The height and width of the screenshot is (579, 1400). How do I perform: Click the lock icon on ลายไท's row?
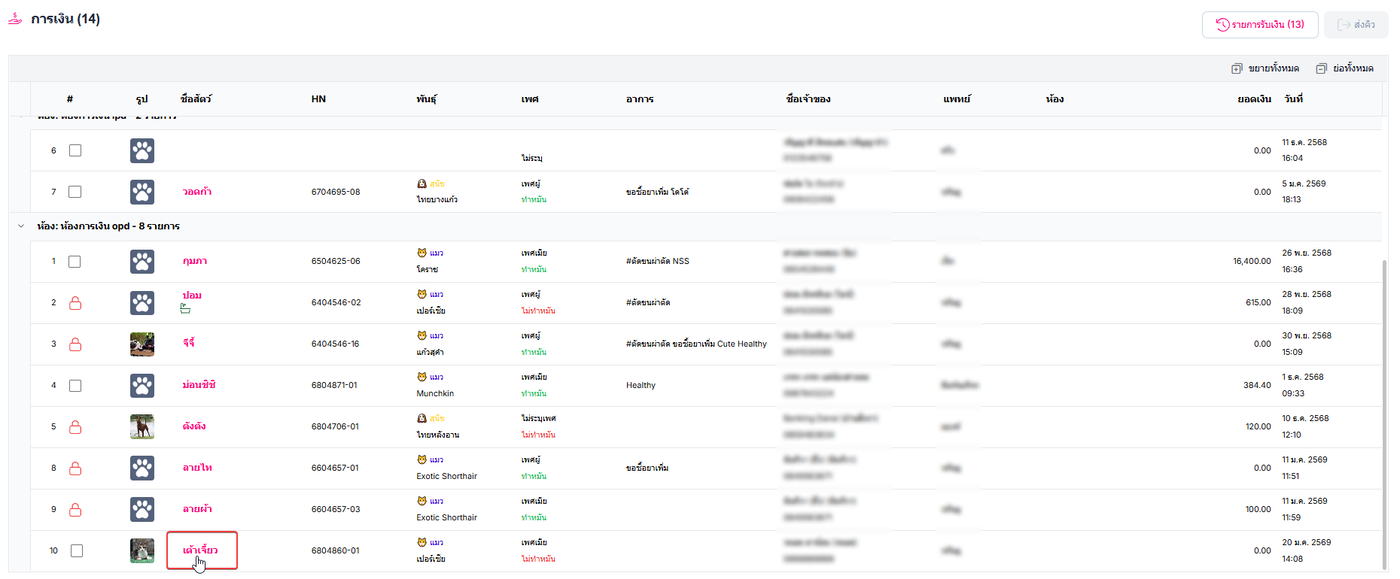pos(75,468)
